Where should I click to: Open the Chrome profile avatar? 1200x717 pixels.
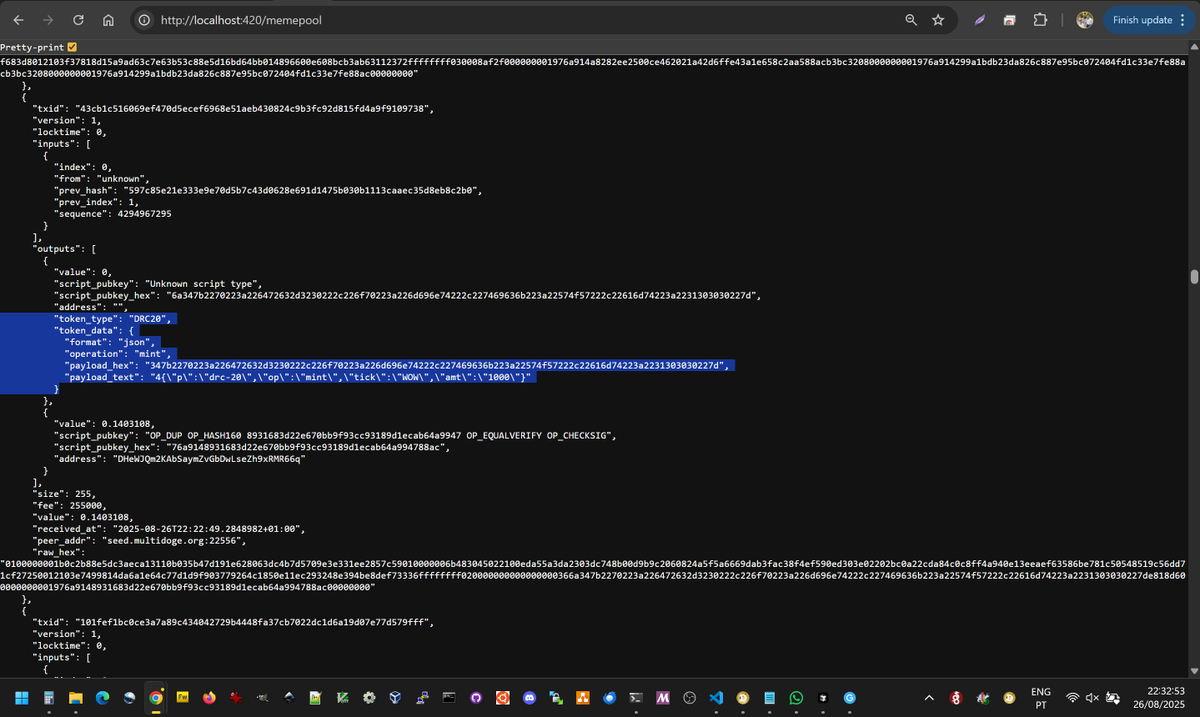(1085, 20)
